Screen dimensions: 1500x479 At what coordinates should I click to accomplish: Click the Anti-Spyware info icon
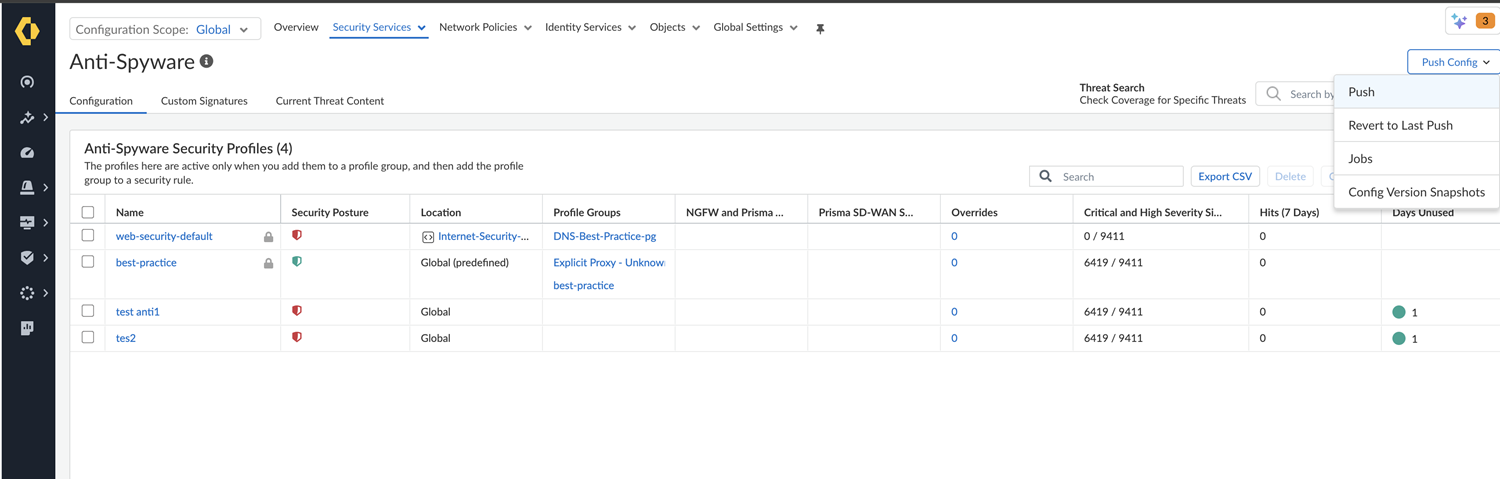(x=207, y=62)
